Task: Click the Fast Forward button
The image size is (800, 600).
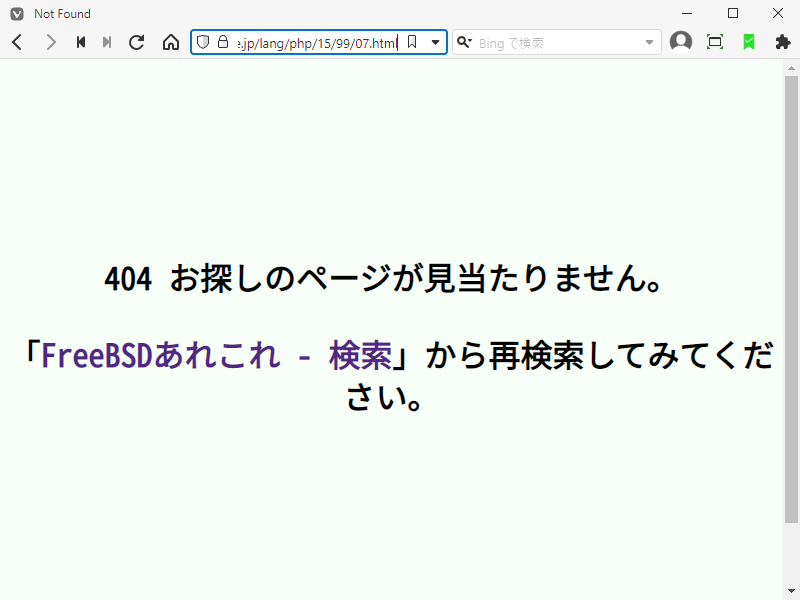Action: 107,42
